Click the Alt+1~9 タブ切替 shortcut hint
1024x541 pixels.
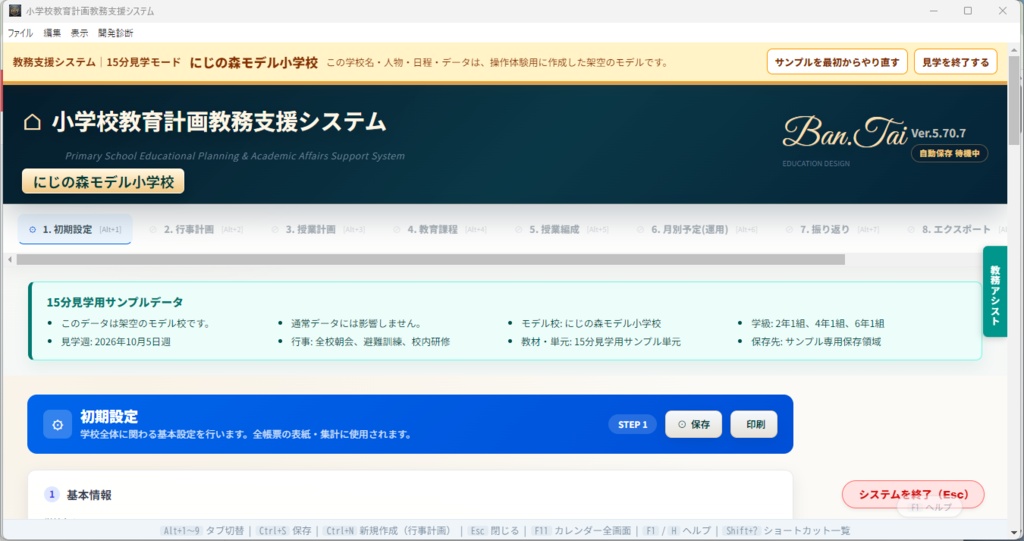coord(202,531)
